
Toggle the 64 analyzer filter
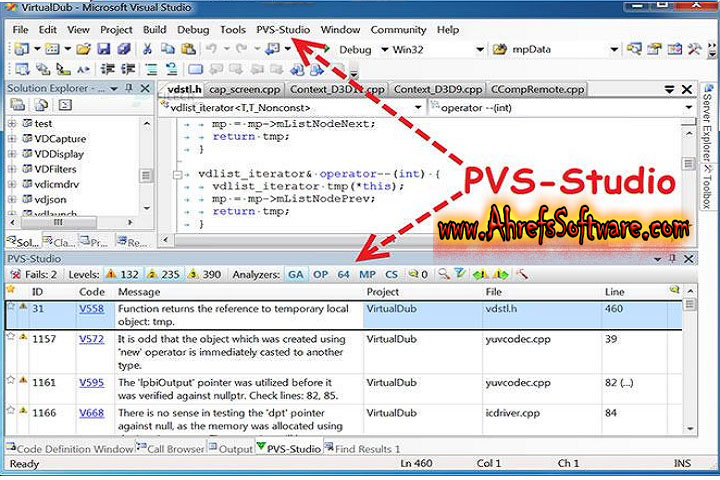point(343,273)
